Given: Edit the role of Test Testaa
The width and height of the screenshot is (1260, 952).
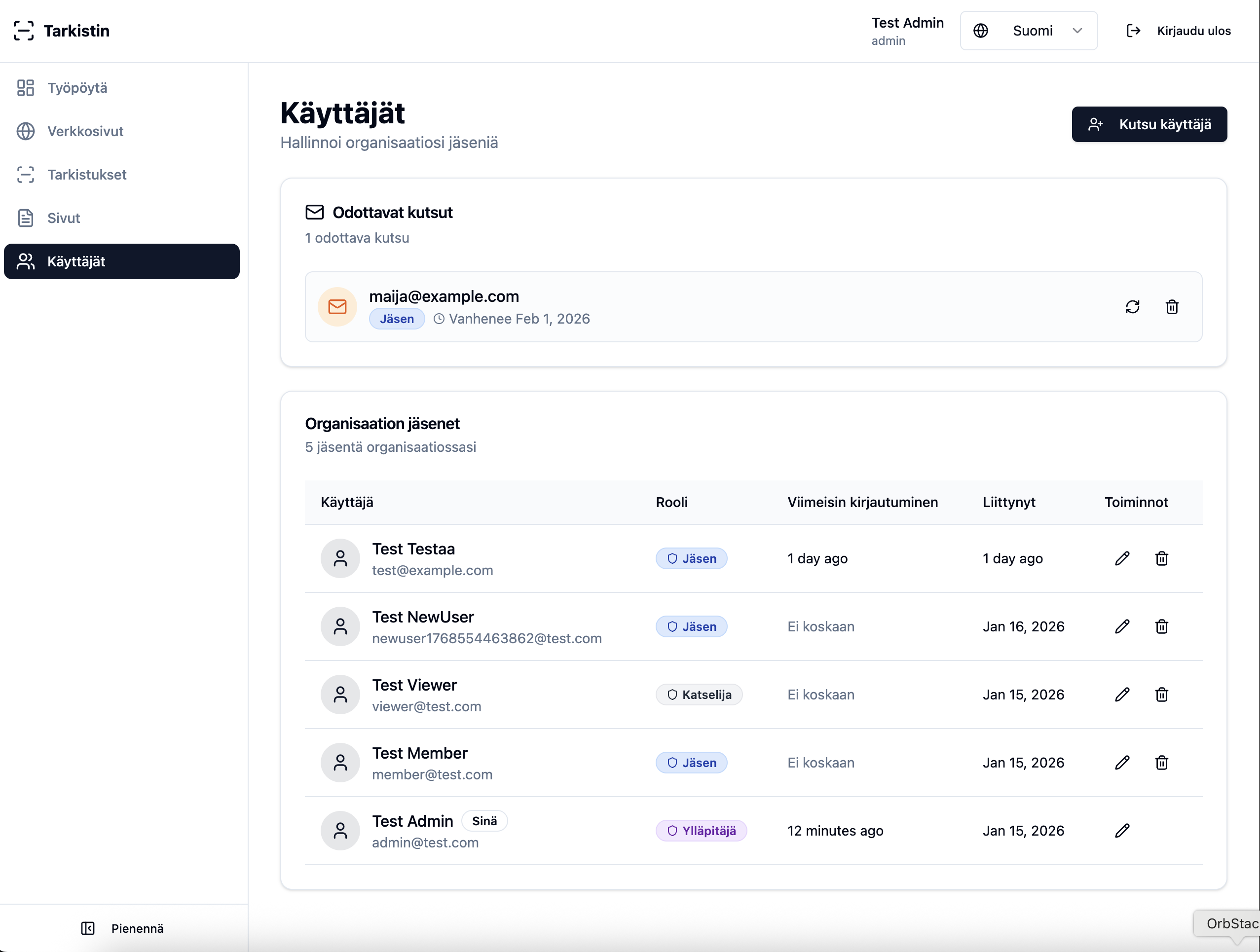Looking at the screenshot, I should pyautogui.click(x=1122, y=558).
